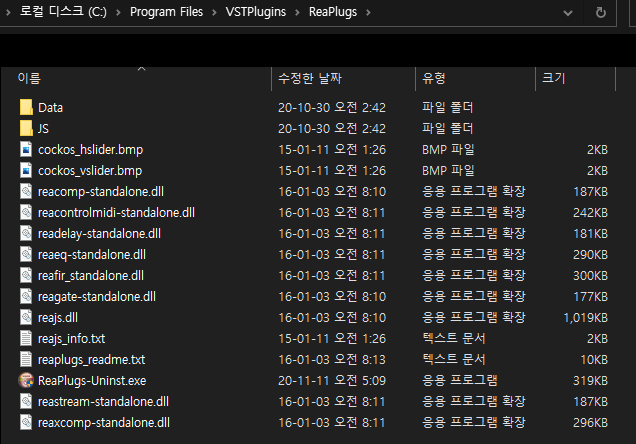This screenshot has height=444, width=636.
Task: Click 파일 폴더 type of Data
Action: [447, 107]
